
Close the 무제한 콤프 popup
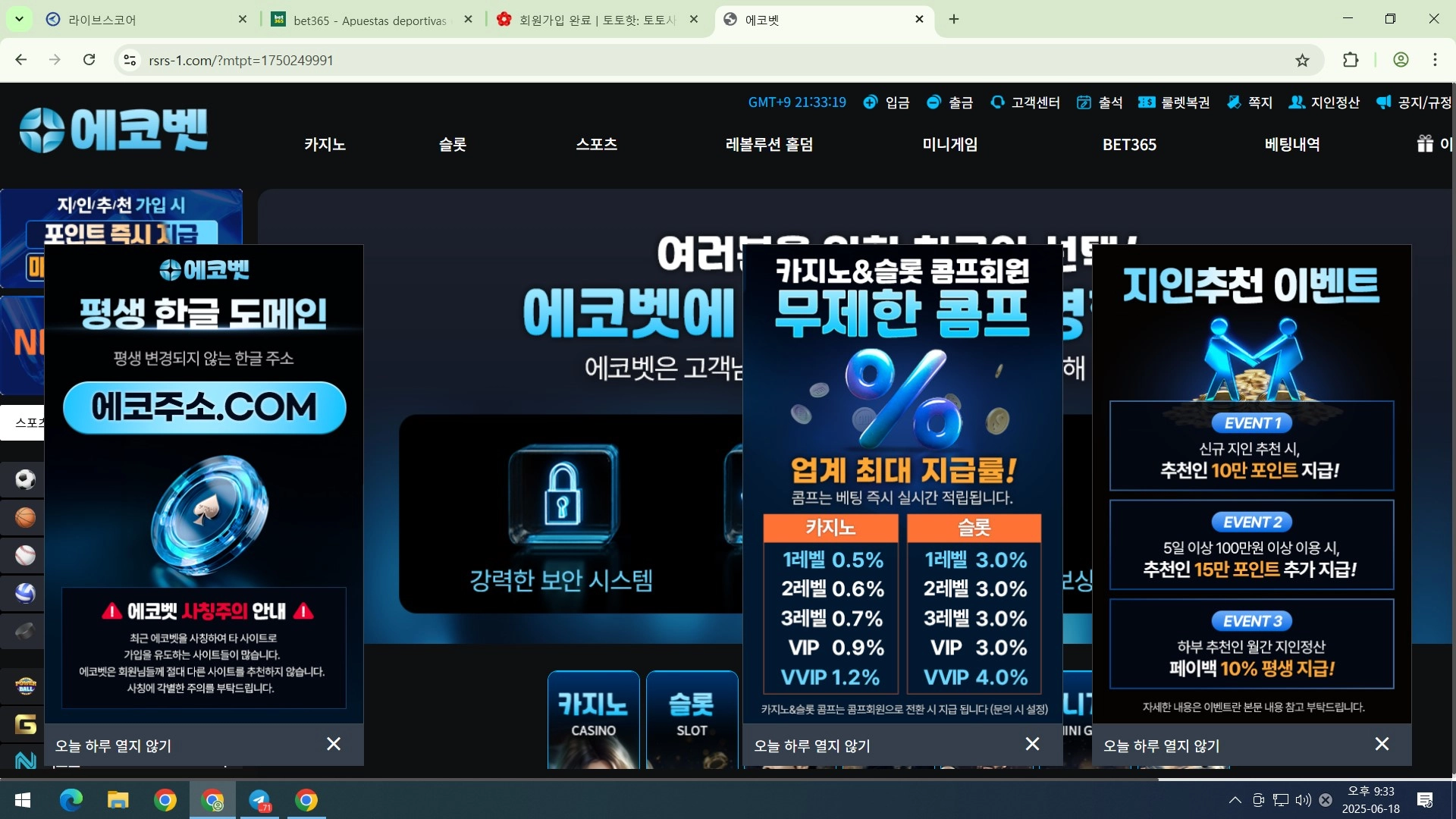[x=1033, y=744]
